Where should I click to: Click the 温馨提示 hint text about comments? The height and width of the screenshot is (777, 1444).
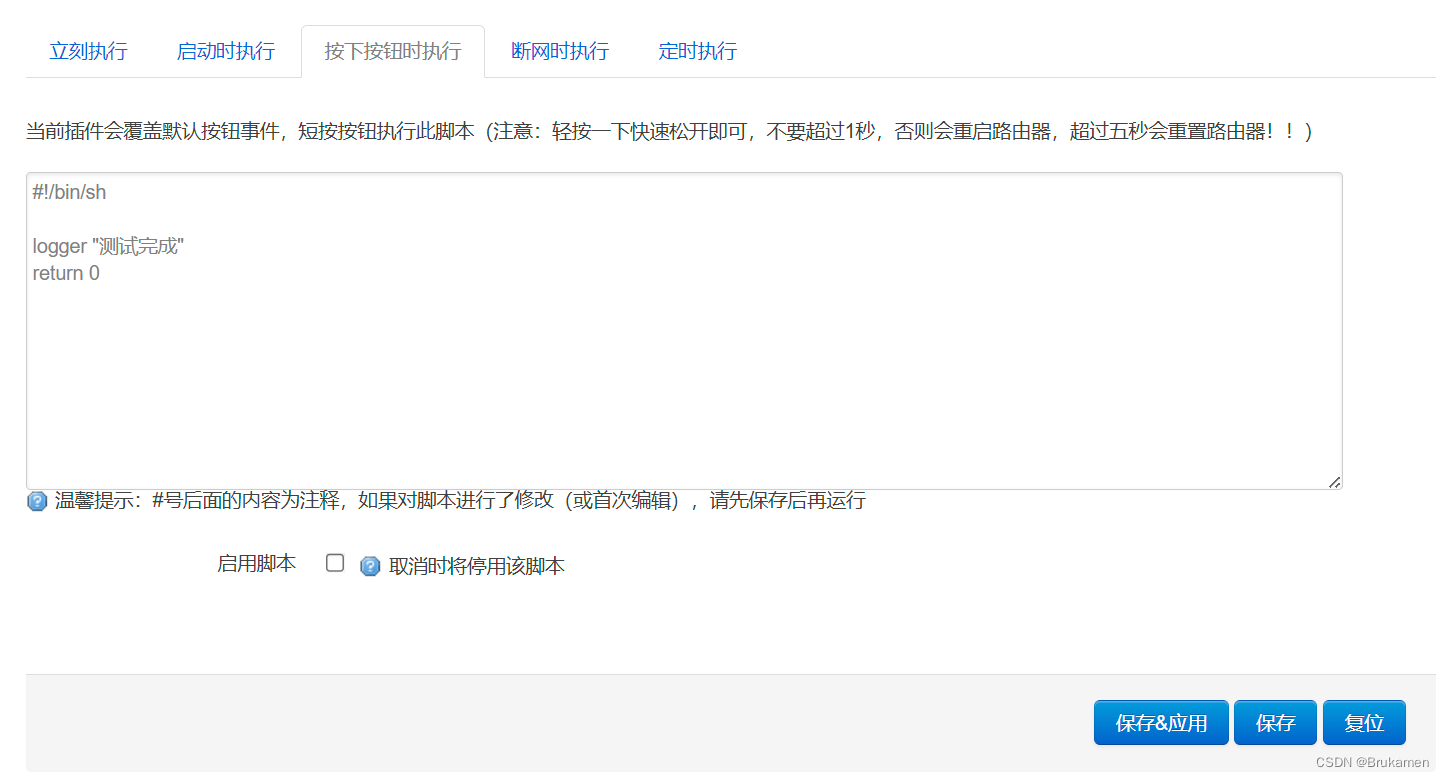pyautogui.click(x=450, y=500)
